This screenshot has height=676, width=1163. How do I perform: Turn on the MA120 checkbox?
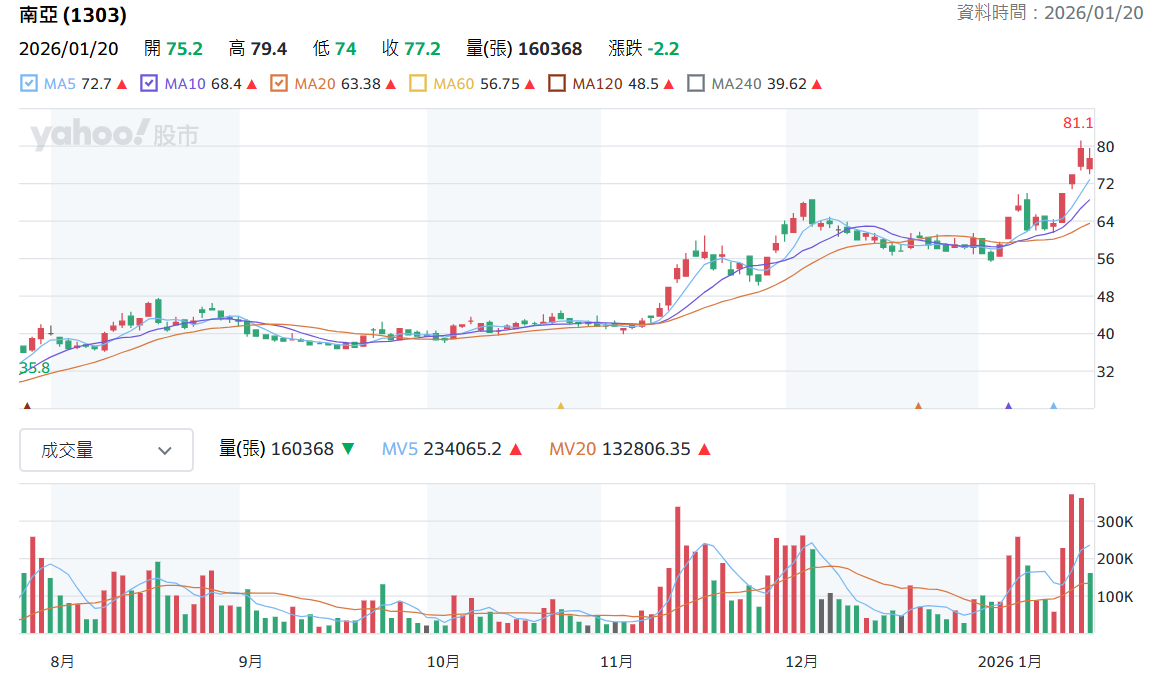[557, 84]
